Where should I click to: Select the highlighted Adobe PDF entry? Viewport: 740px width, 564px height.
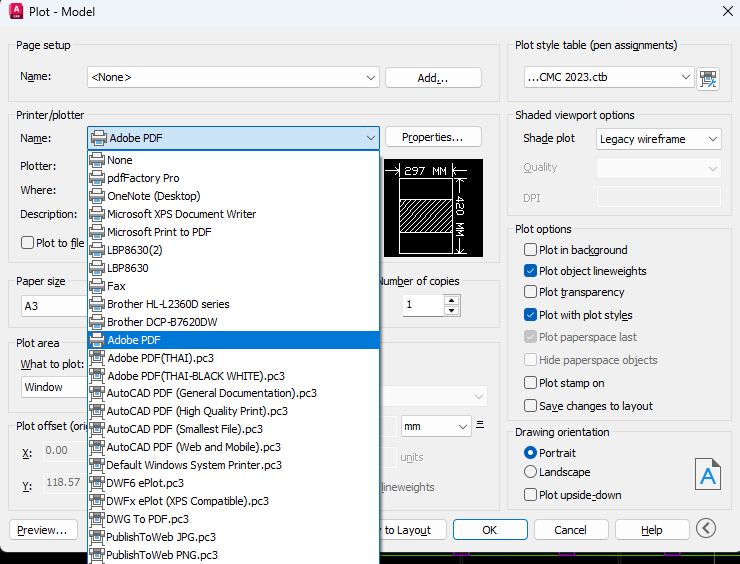pyautogui.click(x=234, y=340)
